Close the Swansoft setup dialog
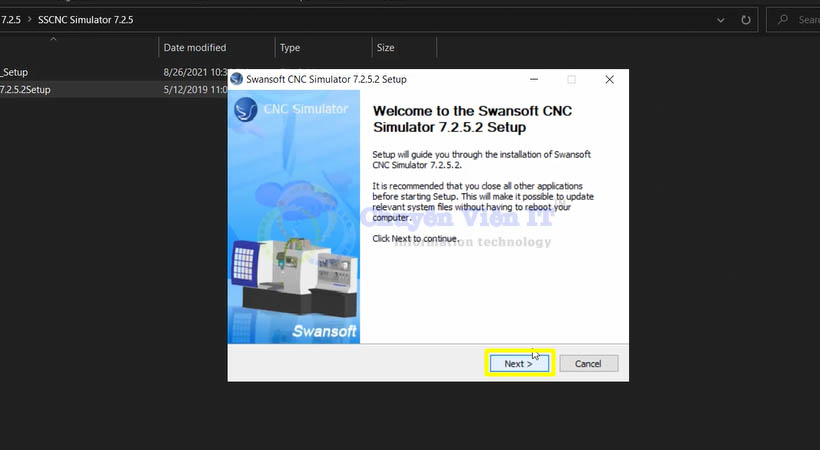820x450 pixels. coord(609,79)
